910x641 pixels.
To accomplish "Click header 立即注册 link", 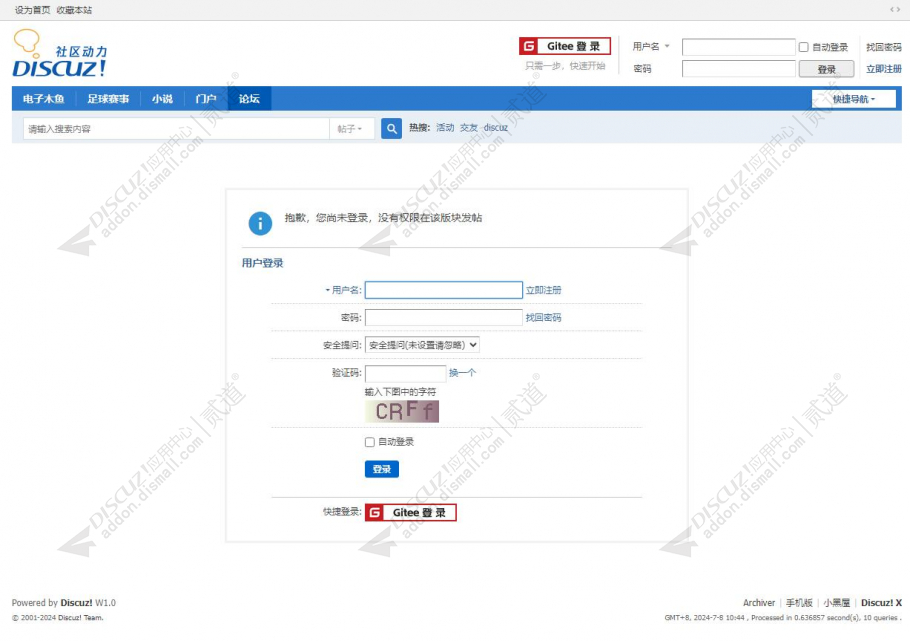I will (883, 69).
